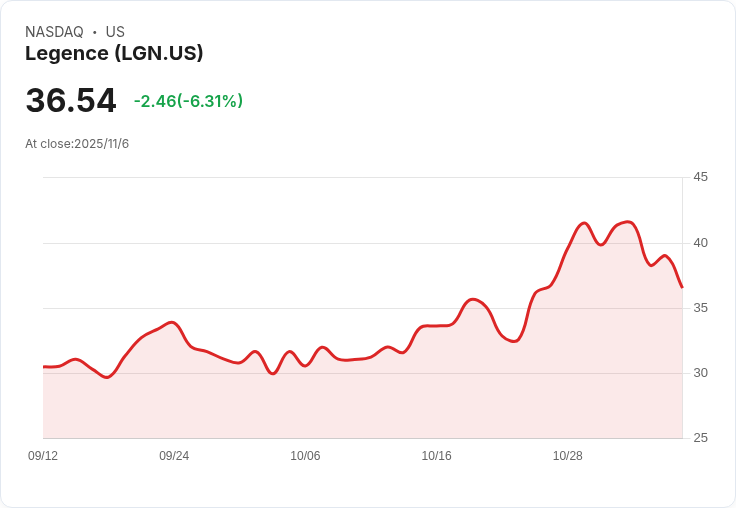Select the 35 price axis label
This screenshot has height=508, width=736.
(x=700, y=307)
